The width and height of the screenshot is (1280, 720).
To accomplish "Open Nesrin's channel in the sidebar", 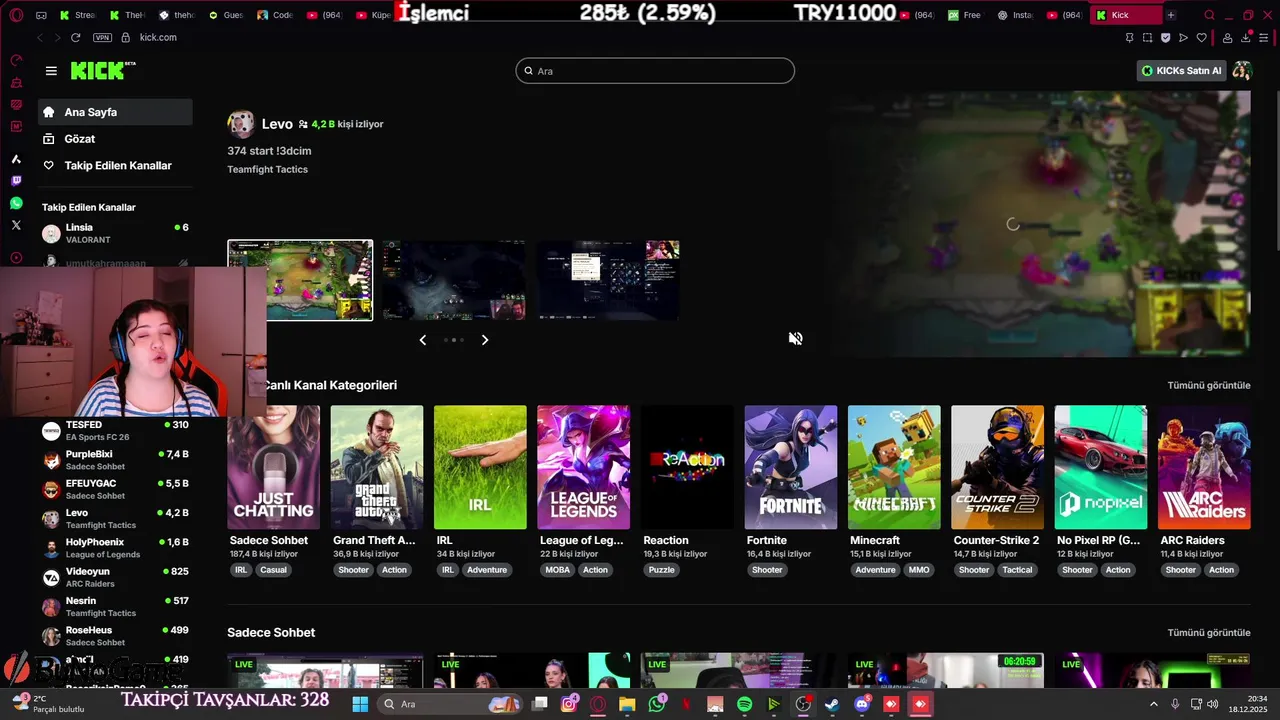I will click(115, 607).
